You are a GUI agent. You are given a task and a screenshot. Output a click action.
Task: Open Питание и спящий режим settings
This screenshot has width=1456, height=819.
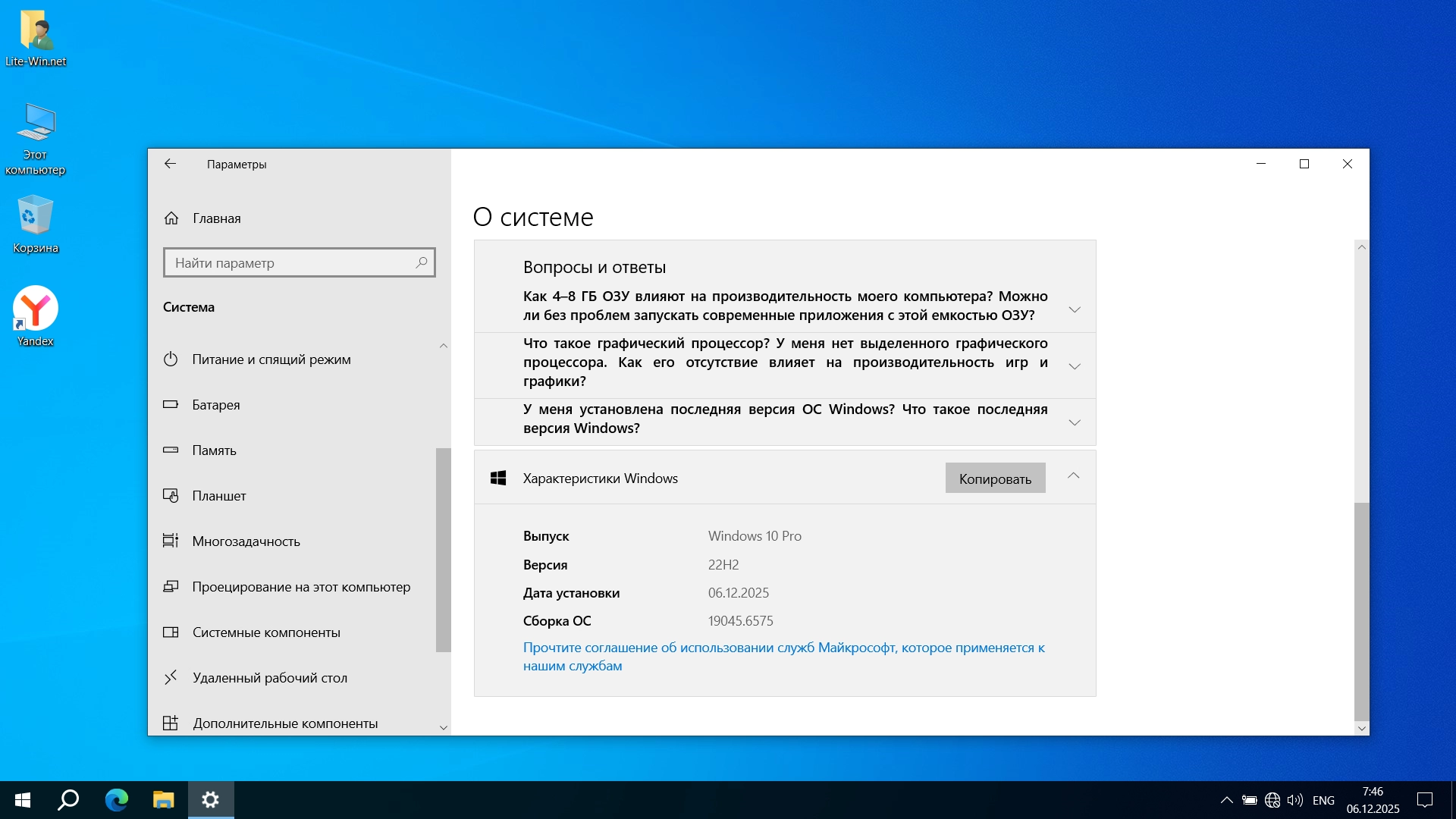click(x=271, y=359)
